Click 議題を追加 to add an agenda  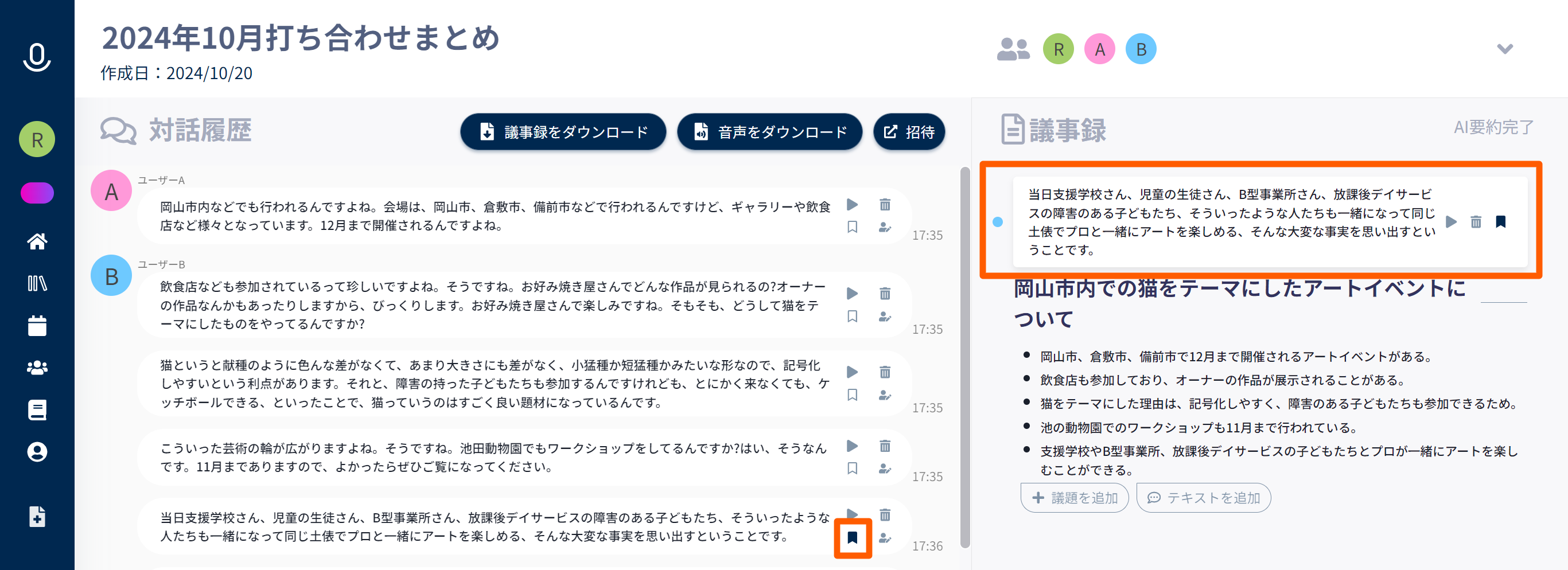click(x=1075, y=498)
